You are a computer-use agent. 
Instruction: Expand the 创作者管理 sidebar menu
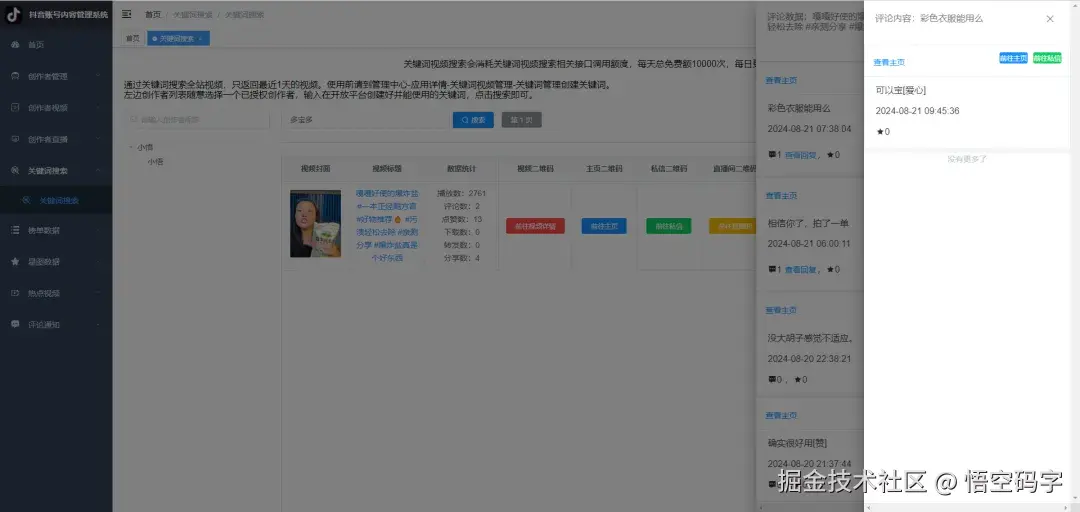coord(56,76)
